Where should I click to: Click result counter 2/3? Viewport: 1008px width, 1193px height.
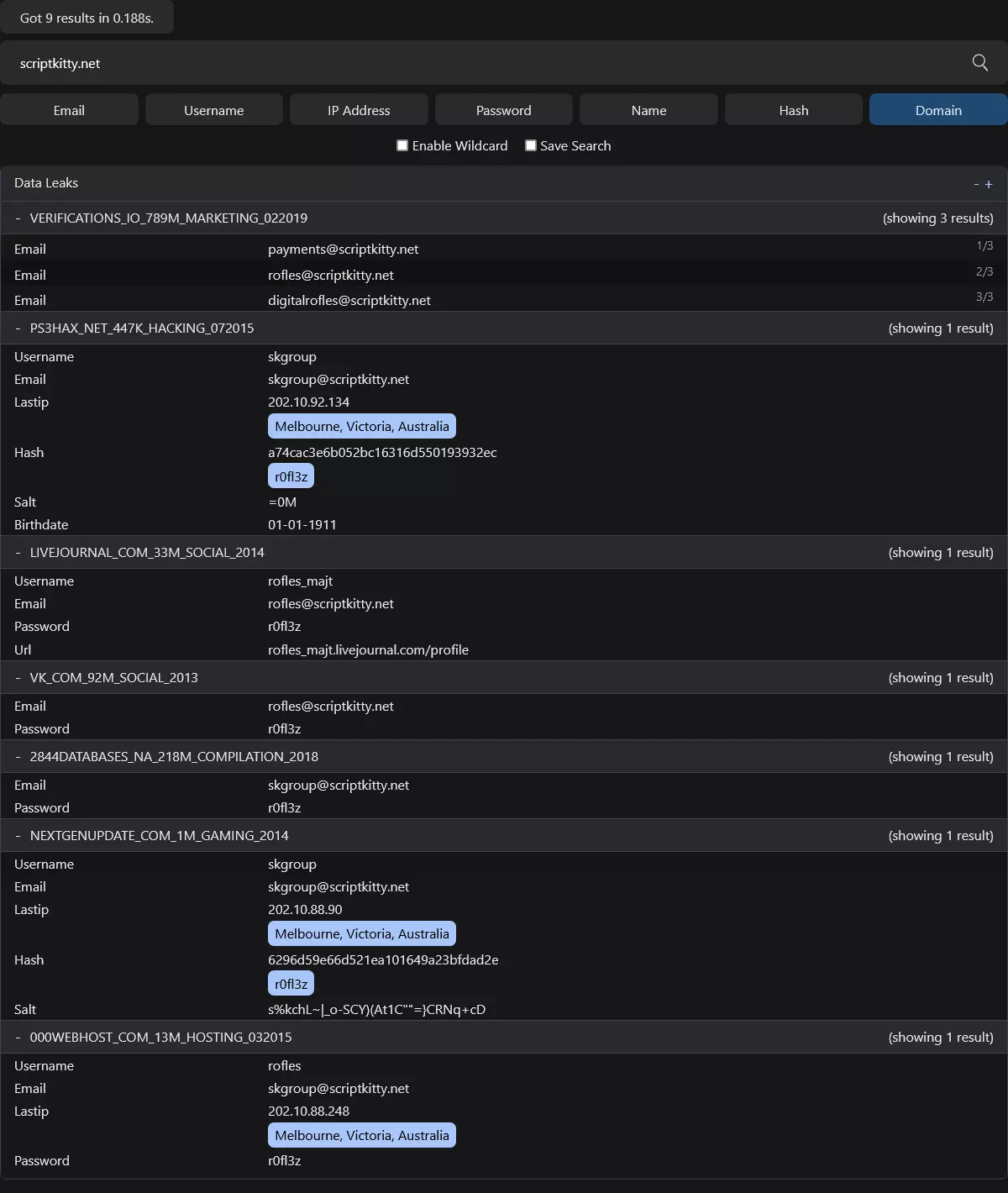(984, 271)
